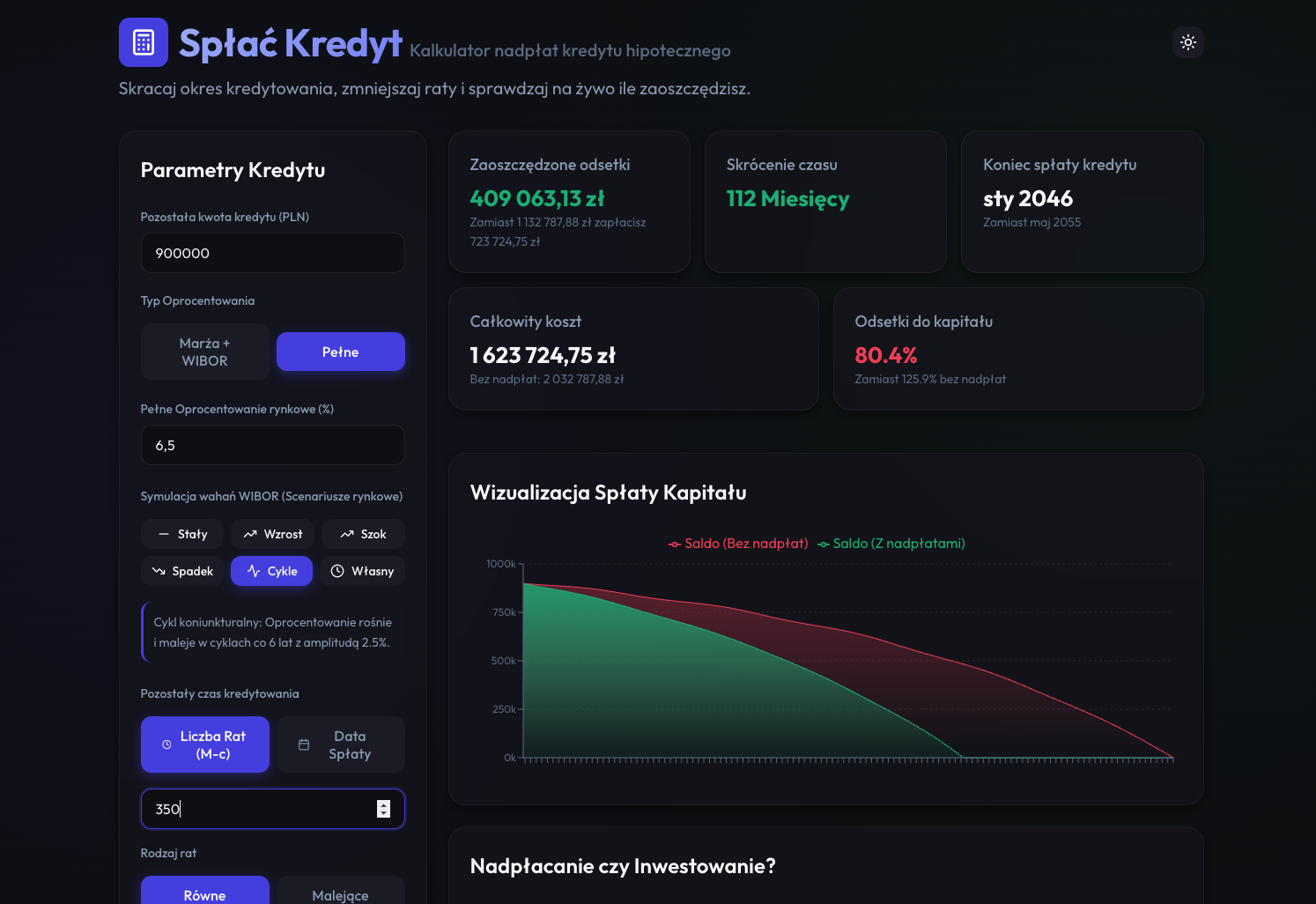The width and height of the screenshot is (1316, 904).
Task: Click the Spłać Kredyt title link
Action: [290, 43]
